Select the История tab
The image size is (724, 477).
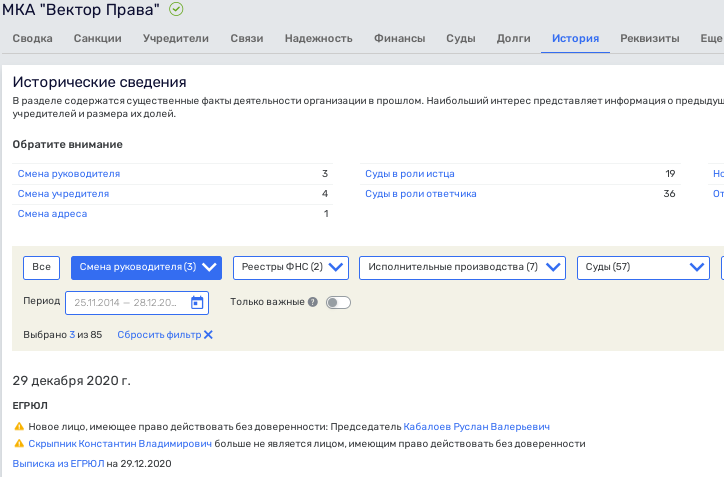[575, 38]
